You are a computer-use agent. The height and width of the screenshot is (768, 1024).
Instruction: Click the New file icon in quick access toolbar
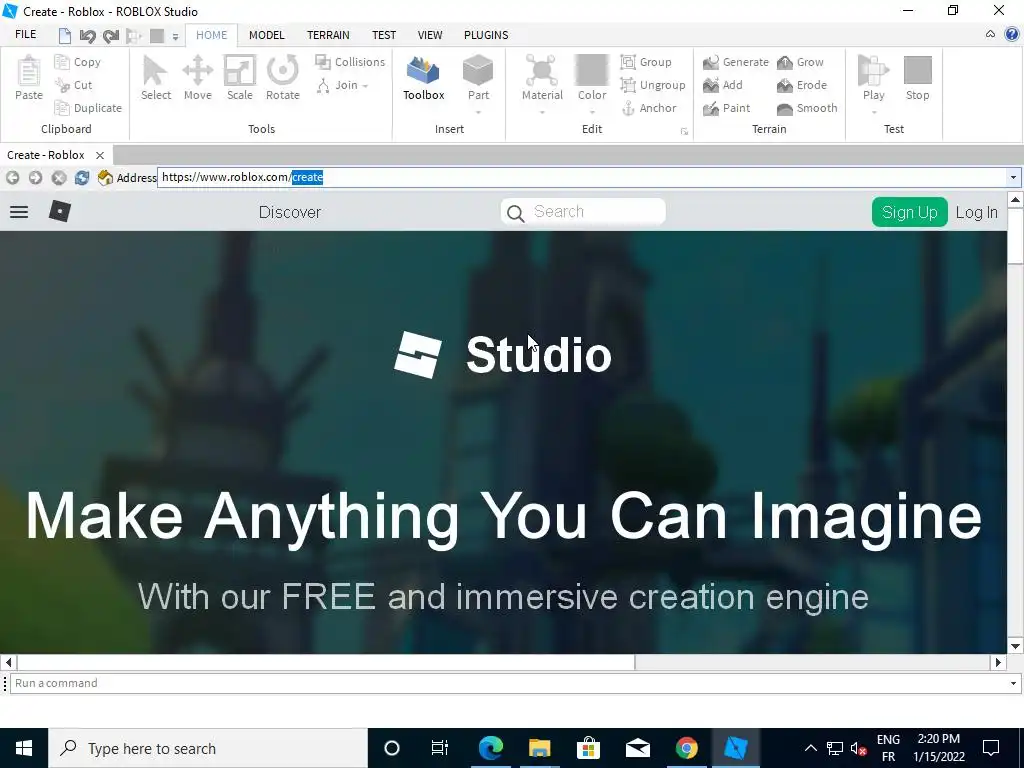pyautogui.click(x=65, y=35)
